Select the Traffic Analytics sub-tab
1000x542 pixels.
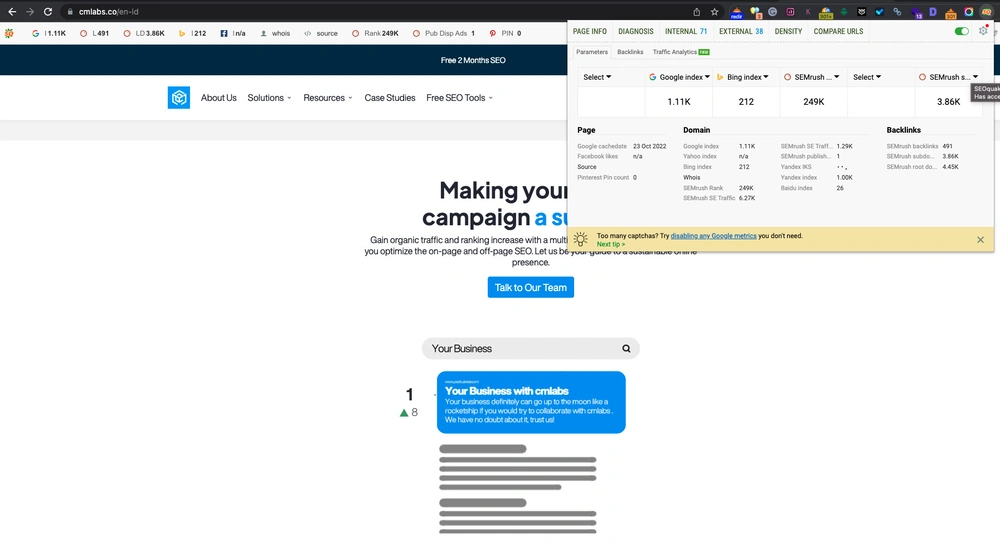tap(680, 52)
